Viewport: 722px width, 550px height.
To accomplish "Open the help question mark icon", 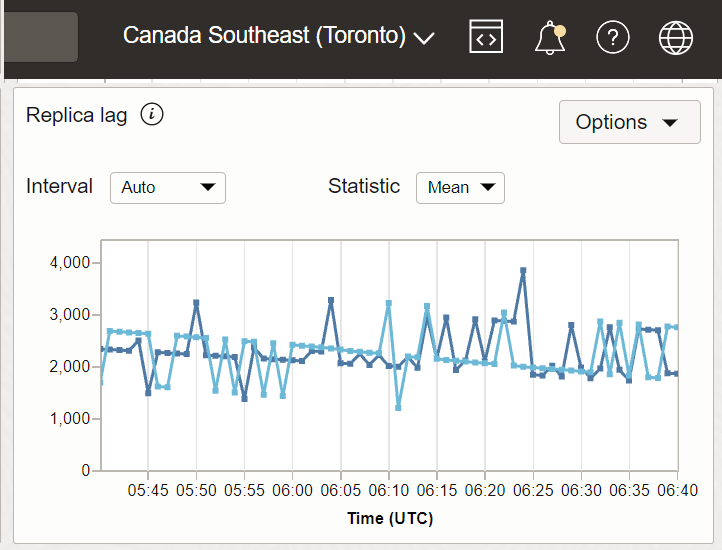I will (612, 37).
